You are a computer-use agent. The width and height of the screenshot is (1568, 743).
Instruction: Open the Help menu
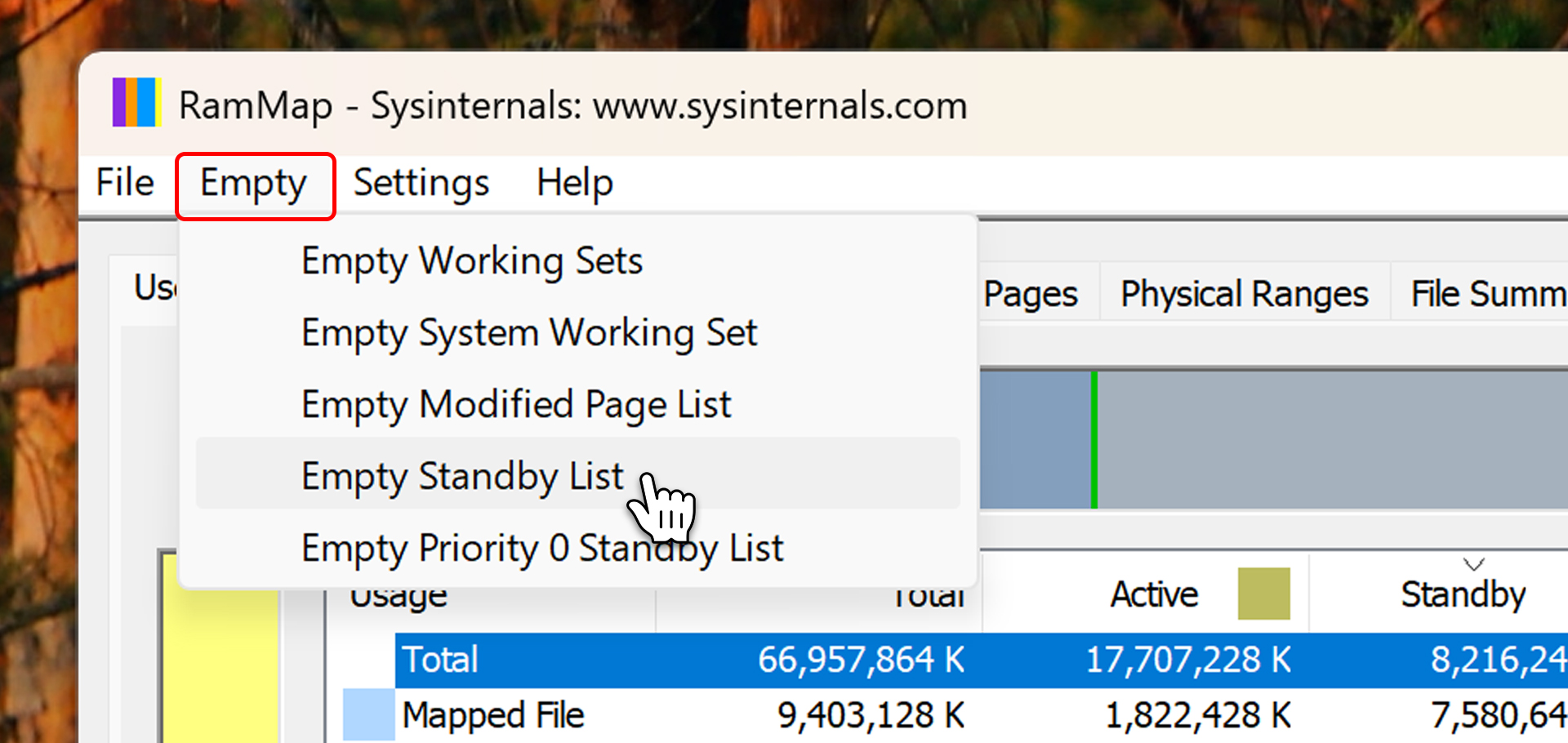click(x=574, y=183)
